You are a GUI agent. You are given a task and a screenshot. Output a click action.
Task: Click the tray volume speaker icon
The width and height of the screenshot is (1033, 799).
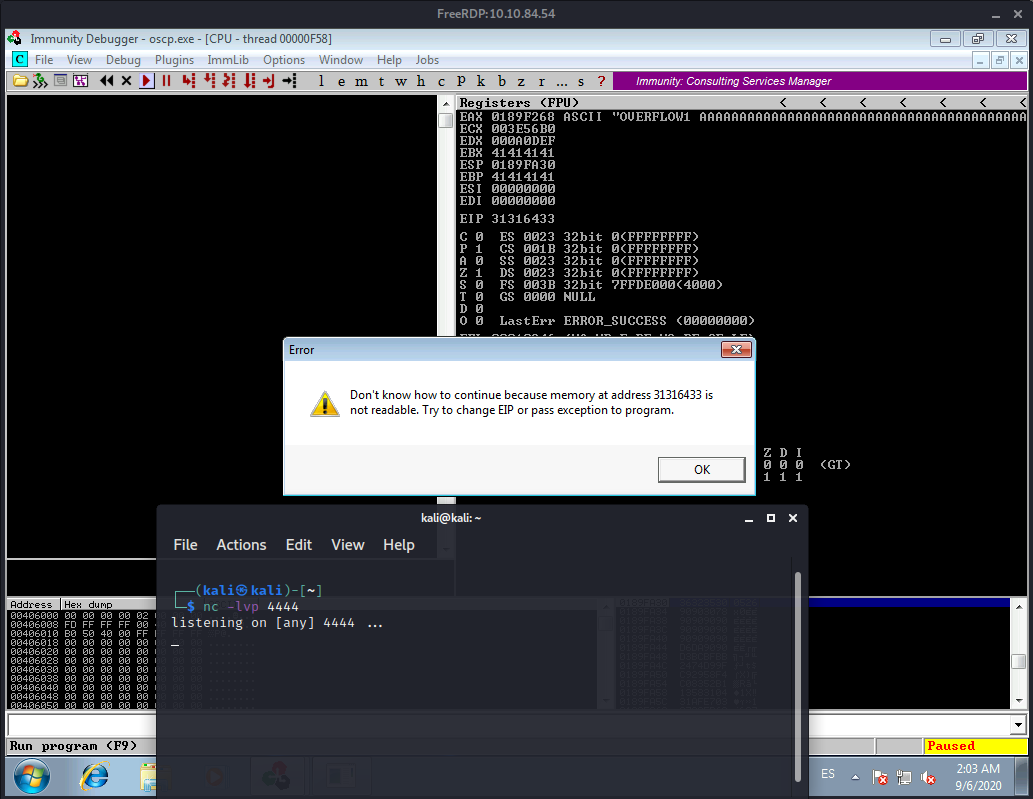[928, 778]
